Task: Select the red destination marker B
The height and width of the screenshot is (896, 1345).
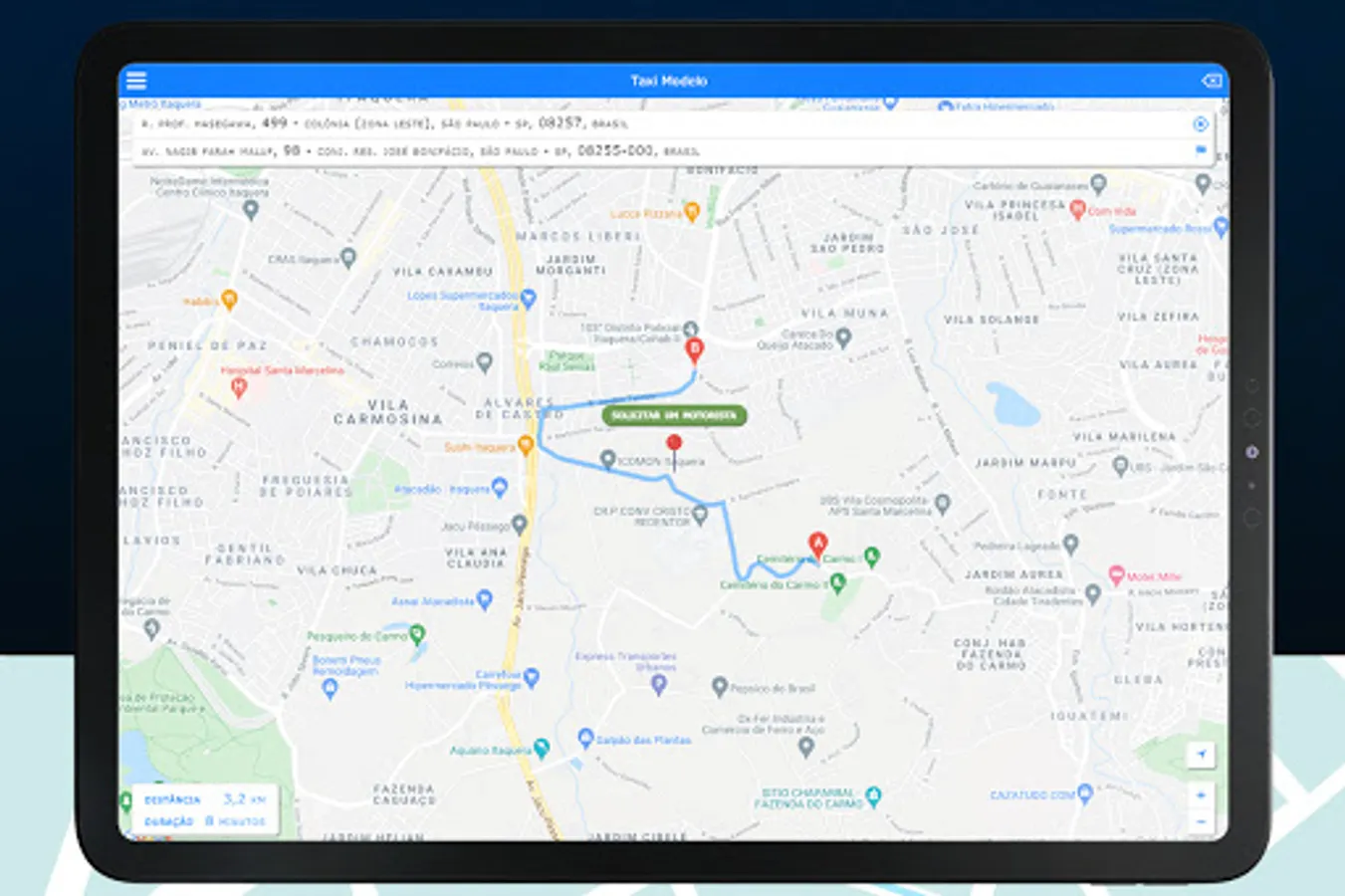Action: pos(695,350)
